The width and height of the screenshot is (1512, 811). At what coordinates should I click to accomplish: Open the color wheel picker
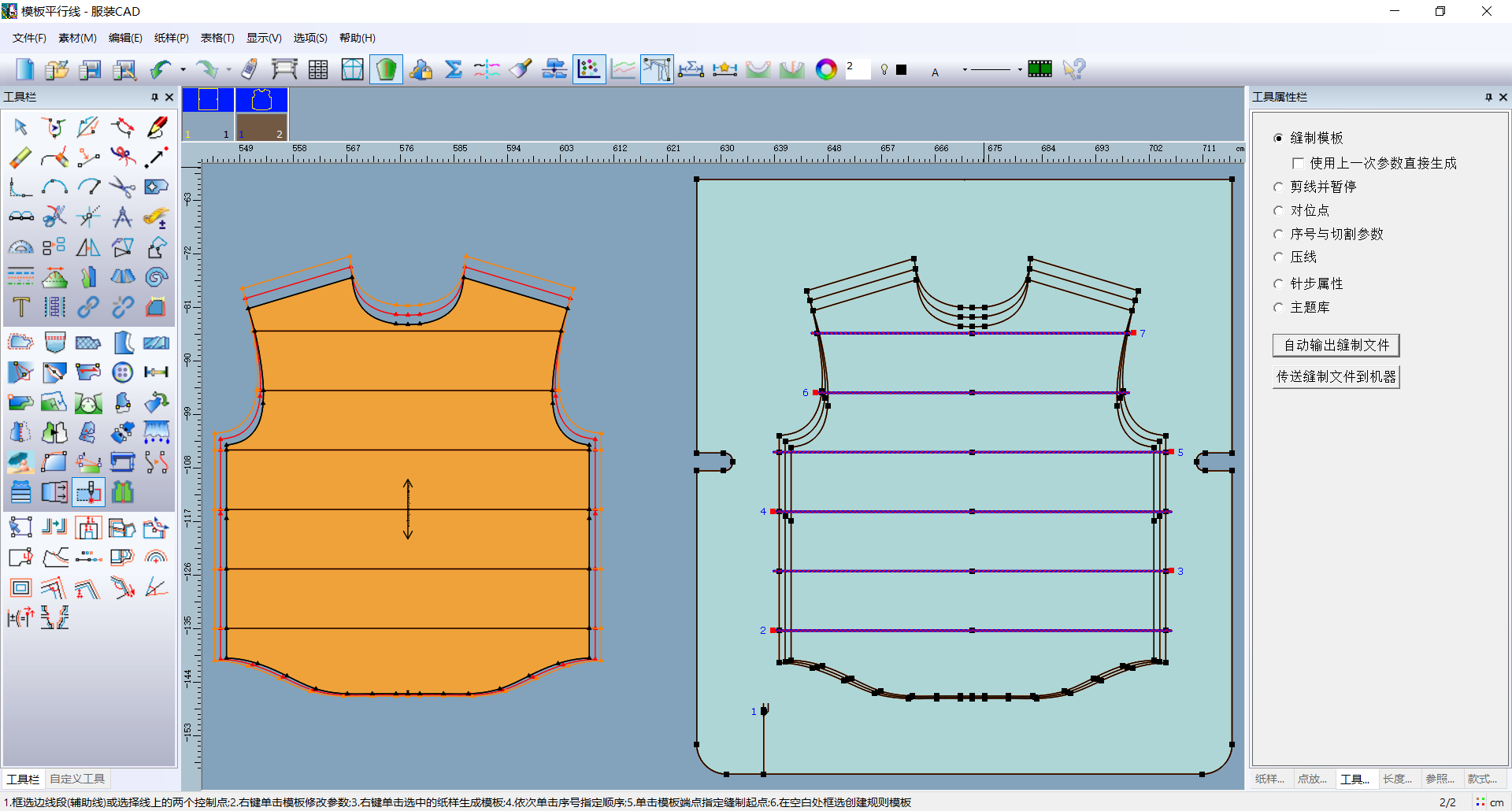pyautogui.click(x=826, y=69)
